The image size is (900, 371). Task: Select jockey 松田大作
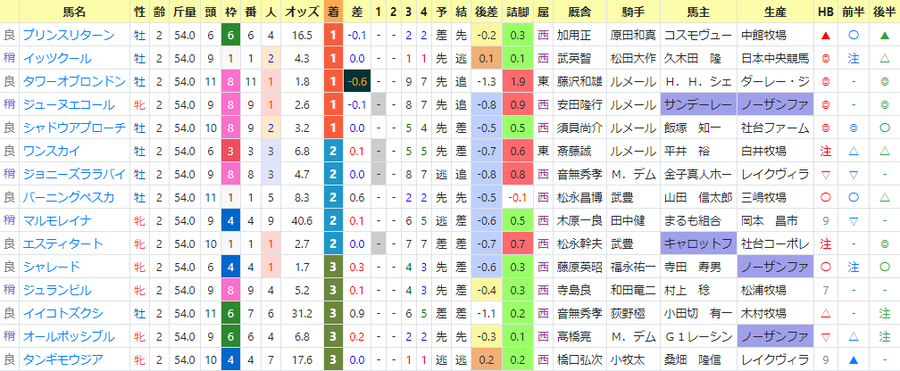tap(633, 59)
